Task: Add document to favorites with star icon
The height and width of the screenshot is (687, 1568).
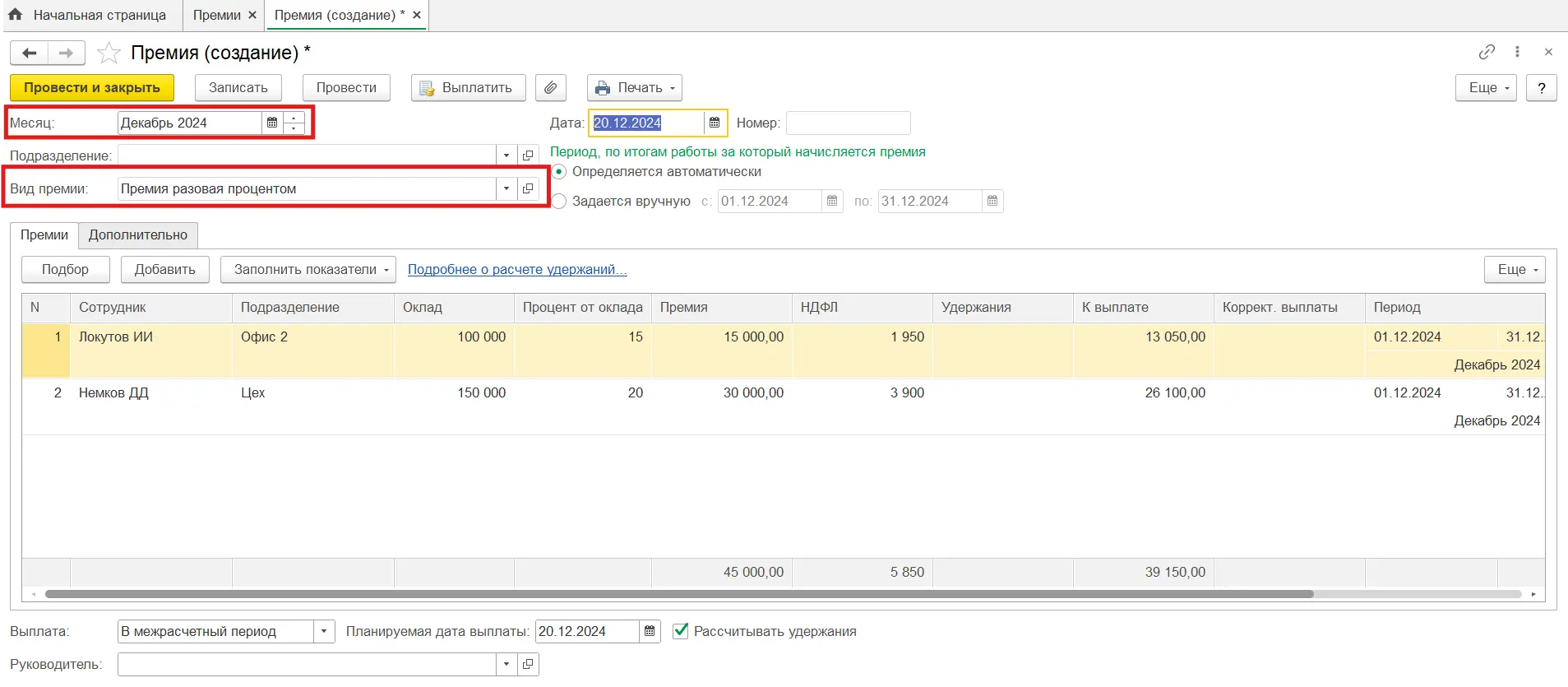Action: [109, 53]
